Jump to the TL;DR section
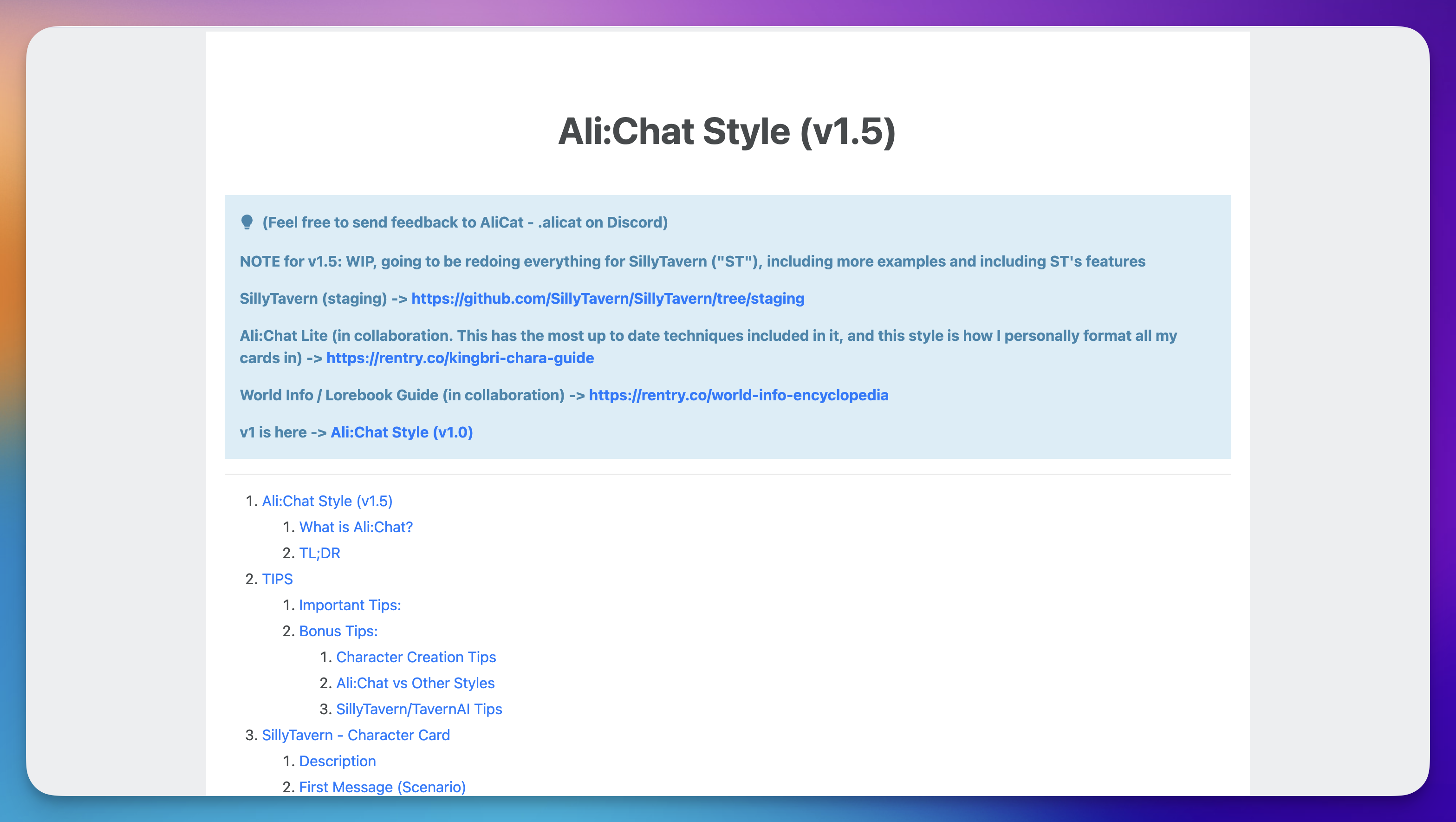This screenshot has height=822, width=1456. [x=319, y=553]
